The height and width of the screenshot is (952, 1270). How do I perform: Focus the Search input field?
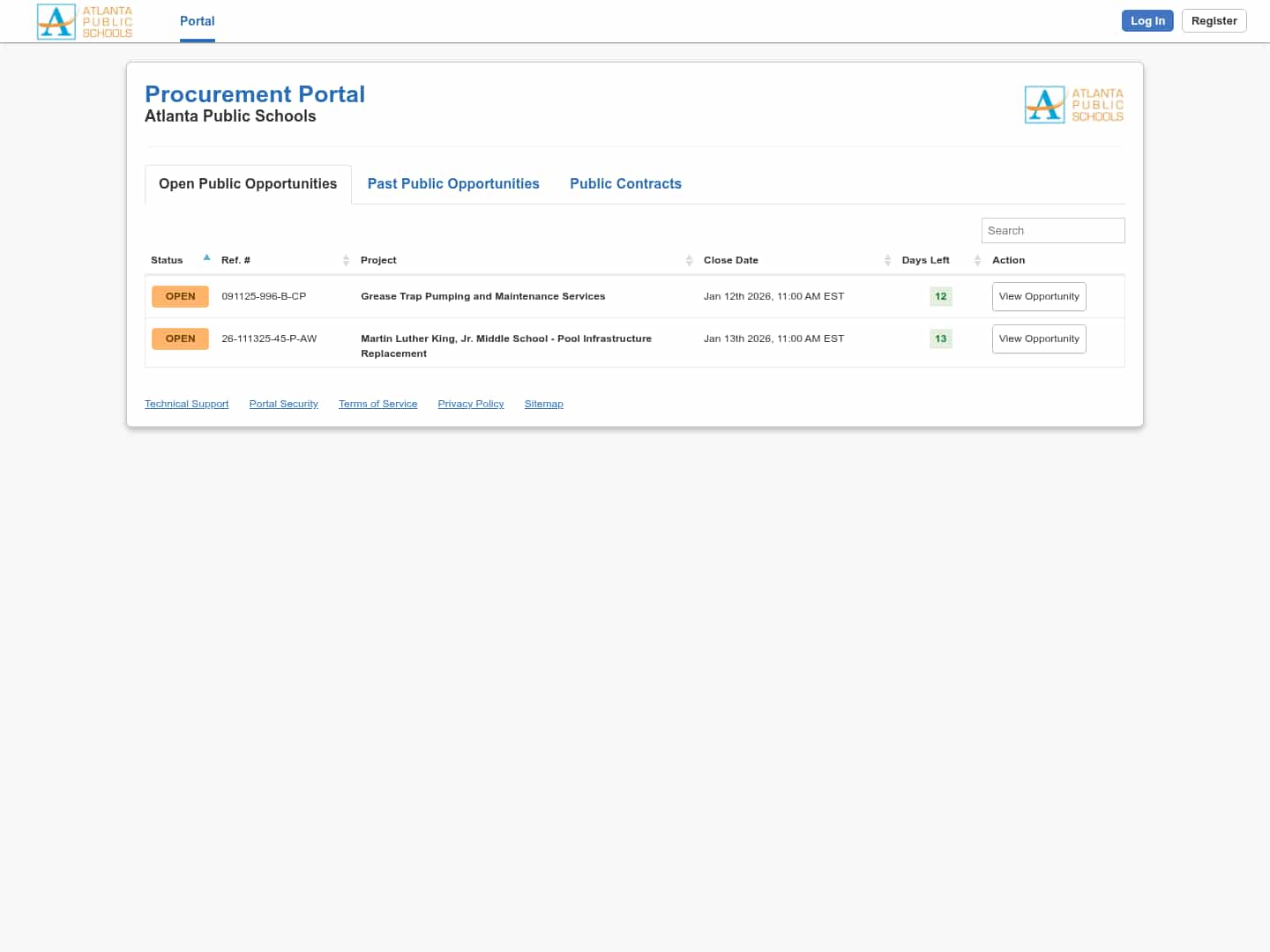[x=1052, y=231]
